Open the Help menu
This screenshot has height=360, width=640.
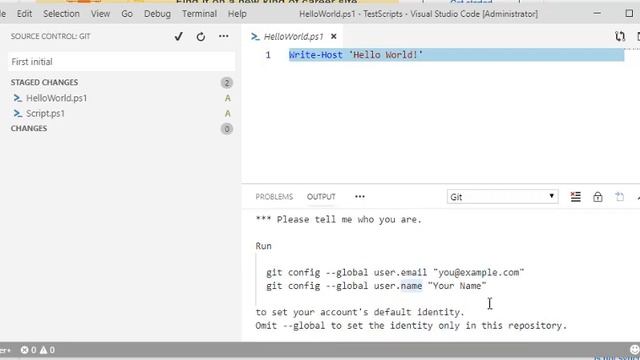pos(237,14)
